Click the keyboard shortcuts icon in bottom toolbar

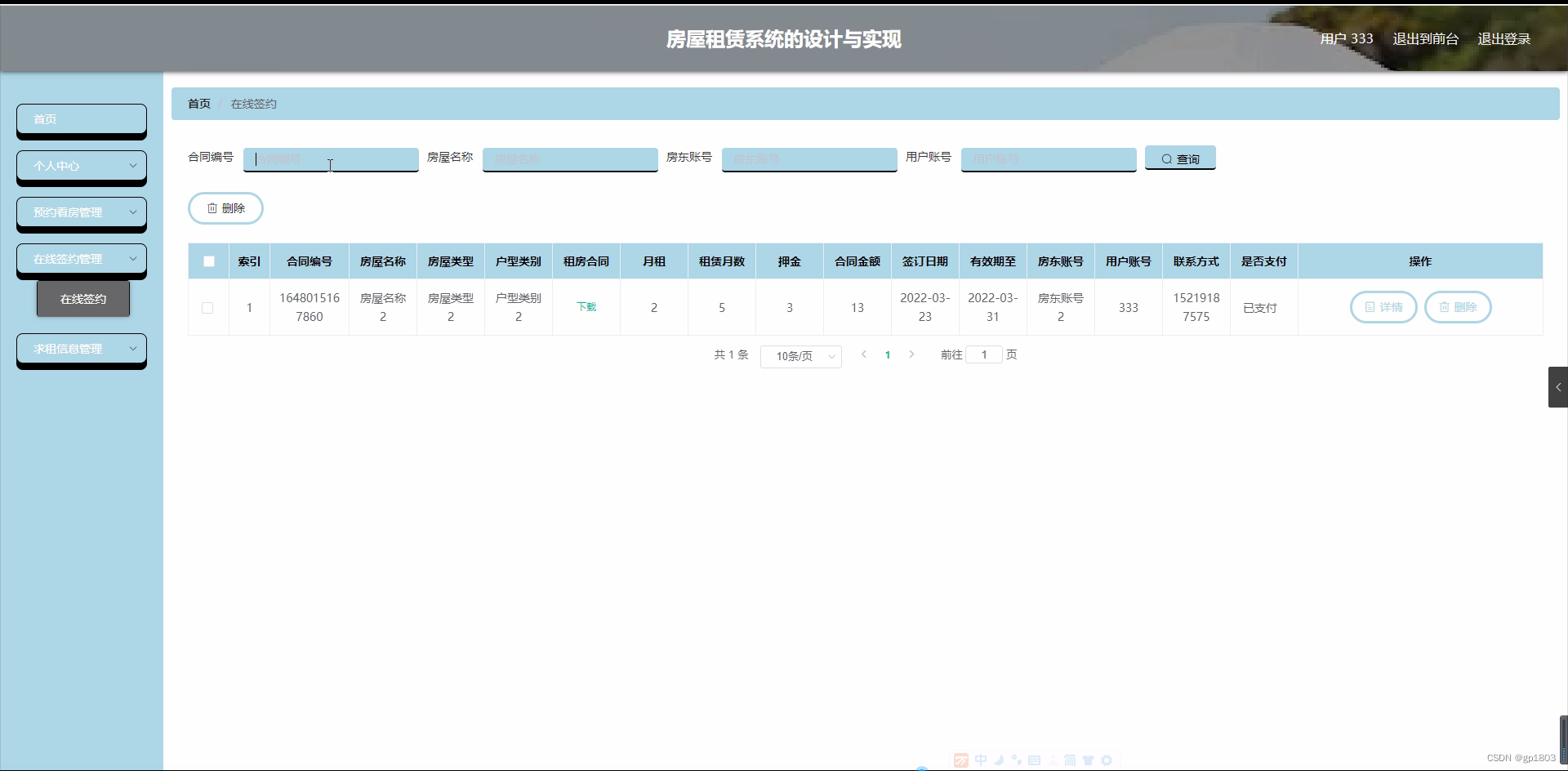tap(1034, 760)
